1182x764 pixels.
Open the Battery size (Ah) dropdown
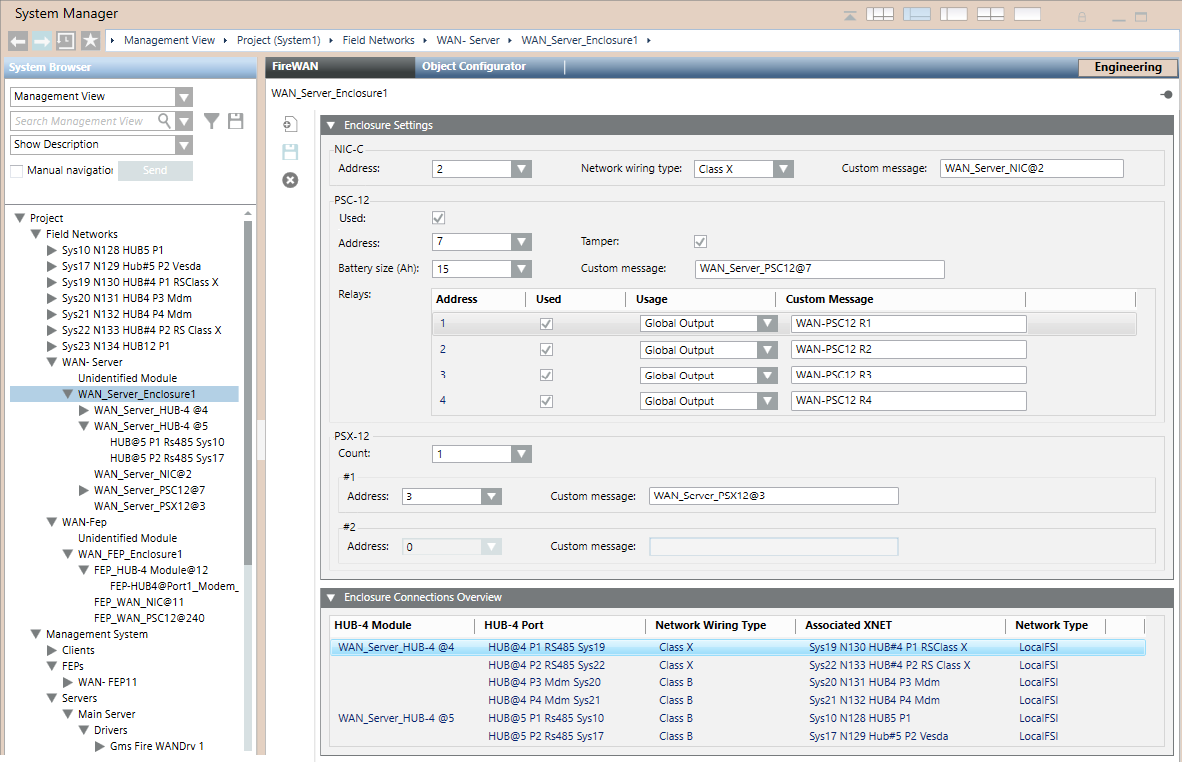(520, 269)
